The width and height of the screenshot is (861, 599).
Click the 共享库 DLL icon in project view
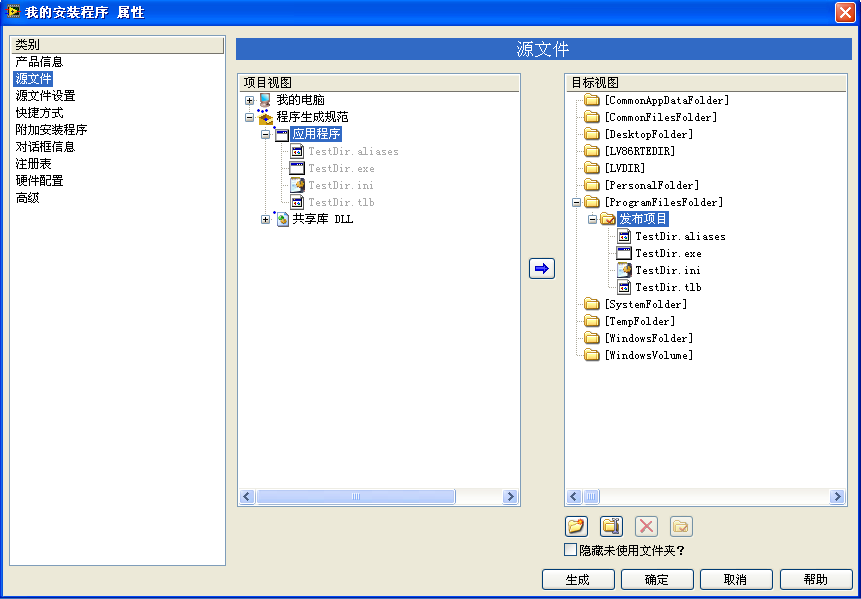pyautogui.click(x=282, y=219)
